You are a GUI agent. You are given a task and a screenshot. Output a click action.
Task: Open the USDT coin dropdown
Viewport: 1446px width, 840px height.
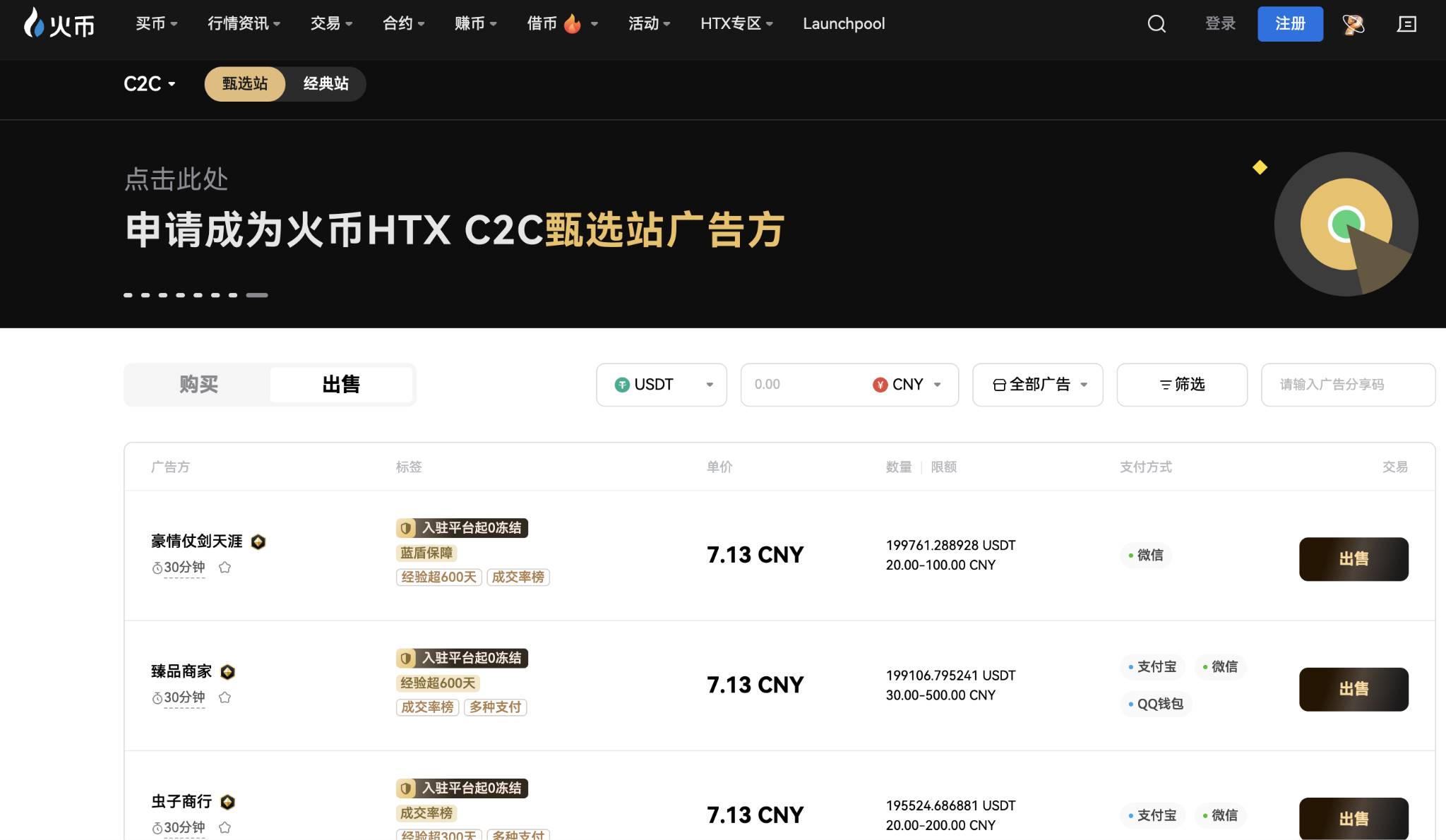point(710,385)
